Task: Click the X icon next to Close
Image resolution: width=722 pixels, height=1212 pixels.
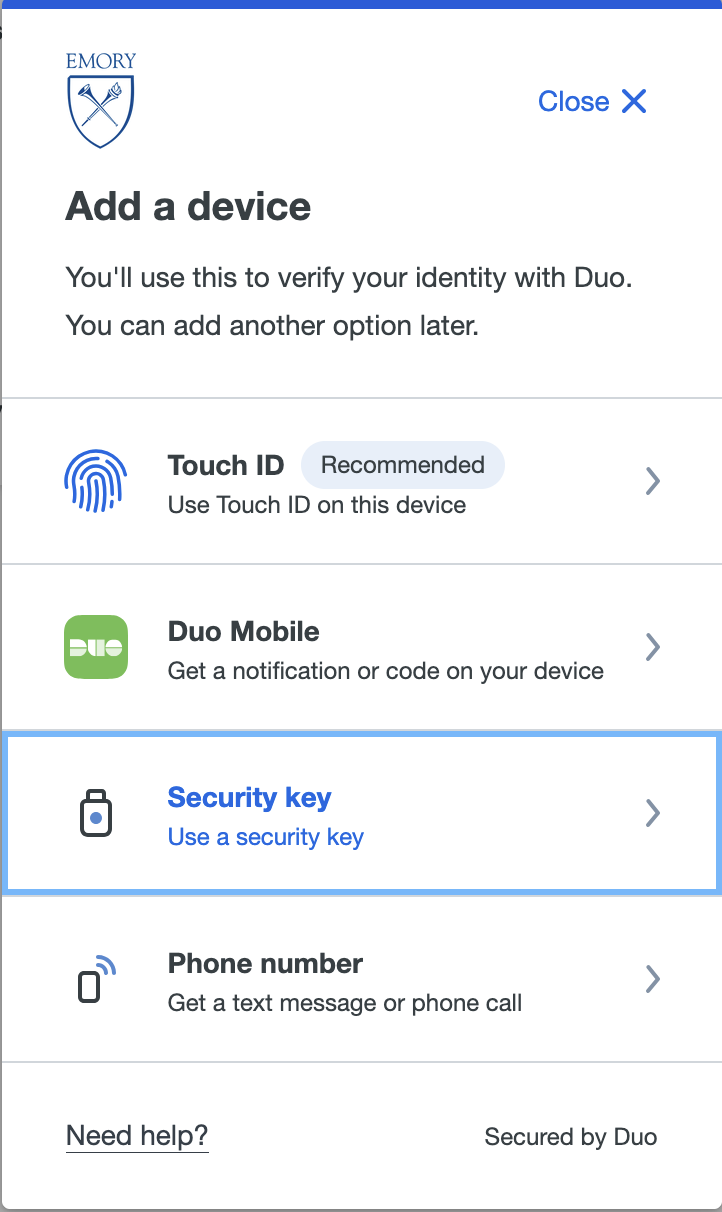Action: pyautogui.click(x=634, y=101)
